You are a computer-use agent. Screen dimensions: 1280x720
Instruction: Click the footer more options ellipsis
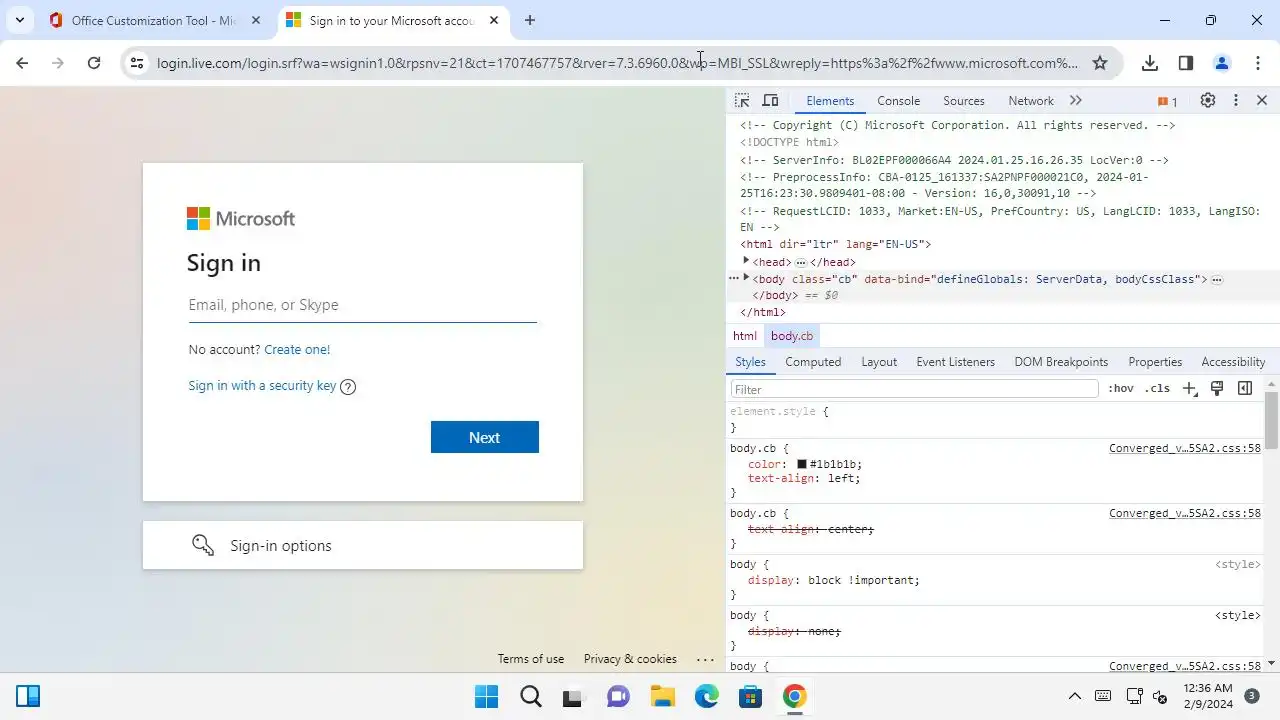[x=705, y=659]
